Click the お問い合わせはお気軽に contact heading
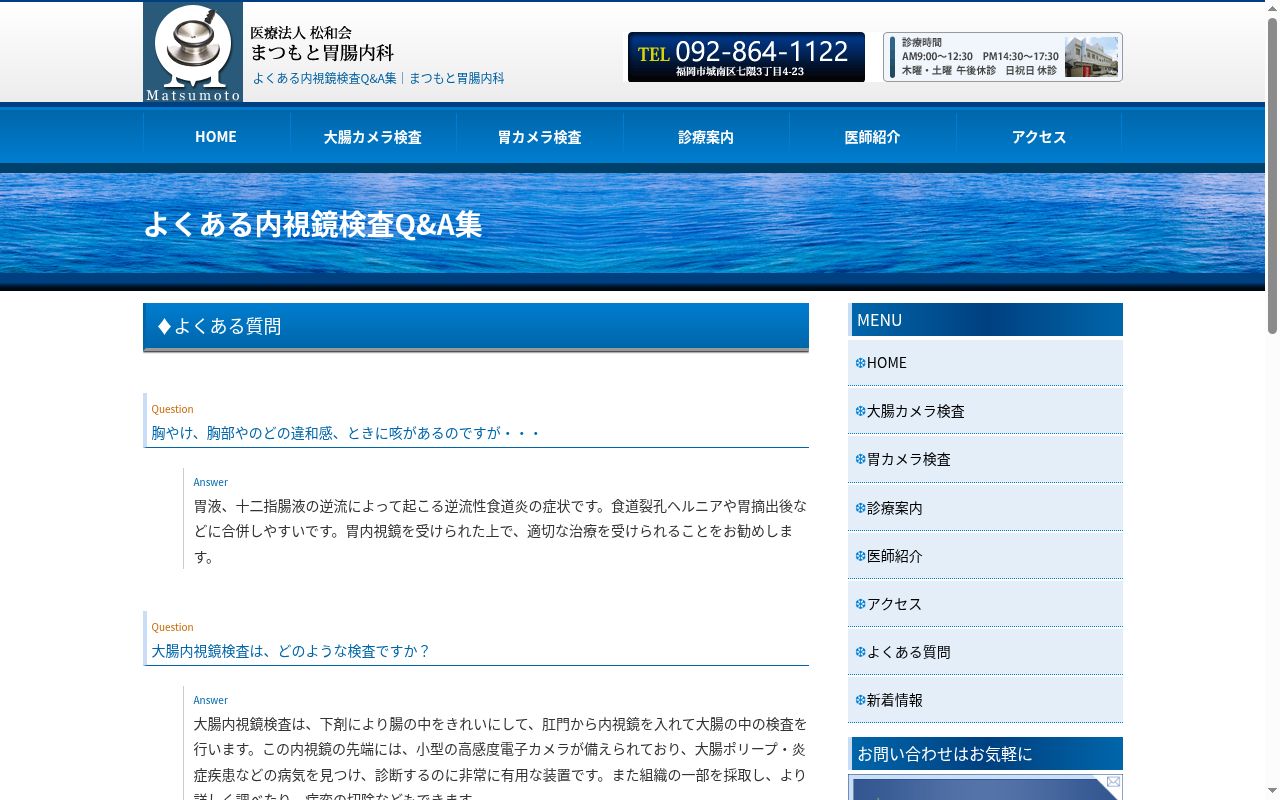The width and height of the screenshot is (1280, 800). pos(985,753)
